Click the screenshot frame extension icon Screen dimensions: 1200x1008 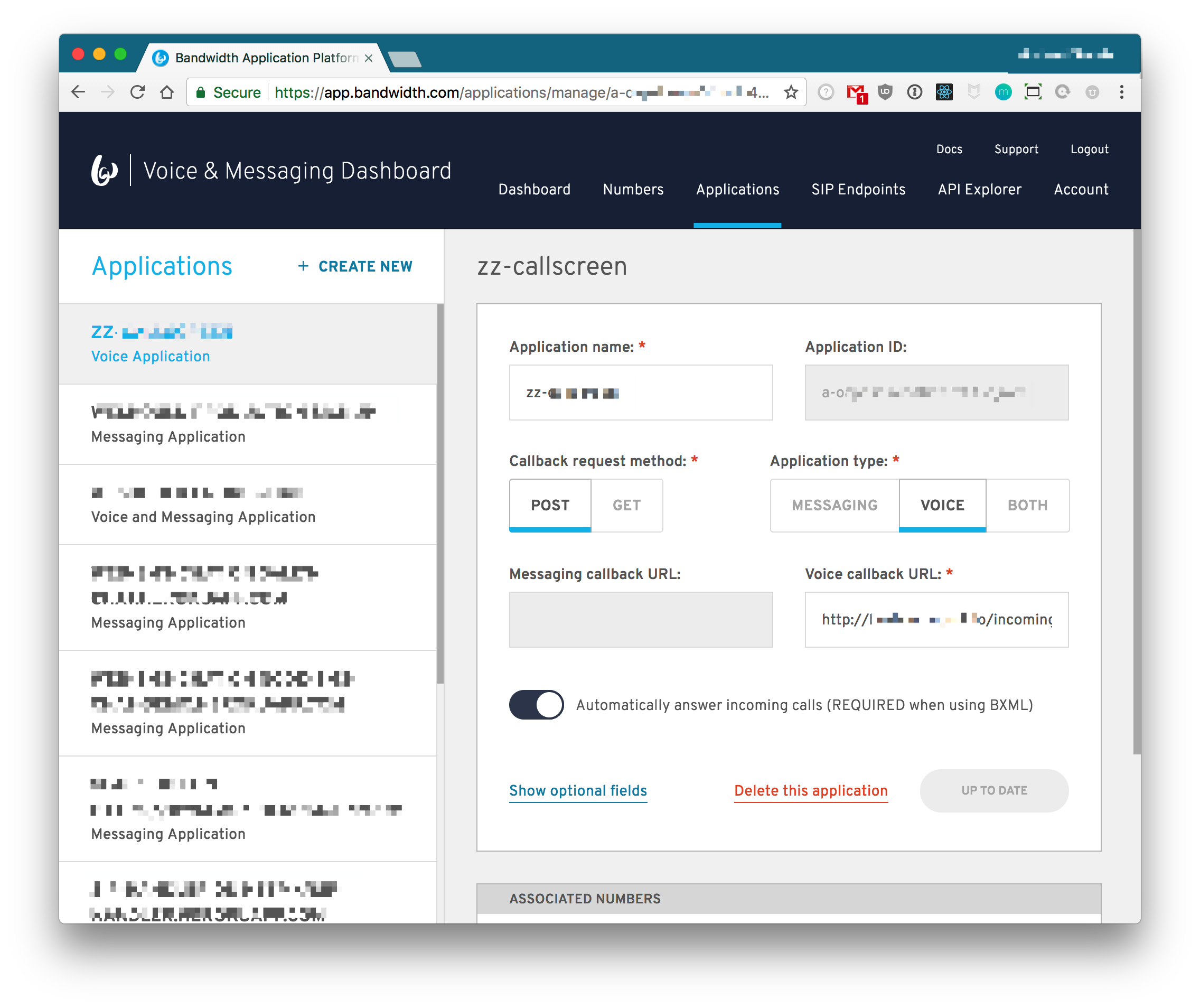[1033, 92]
